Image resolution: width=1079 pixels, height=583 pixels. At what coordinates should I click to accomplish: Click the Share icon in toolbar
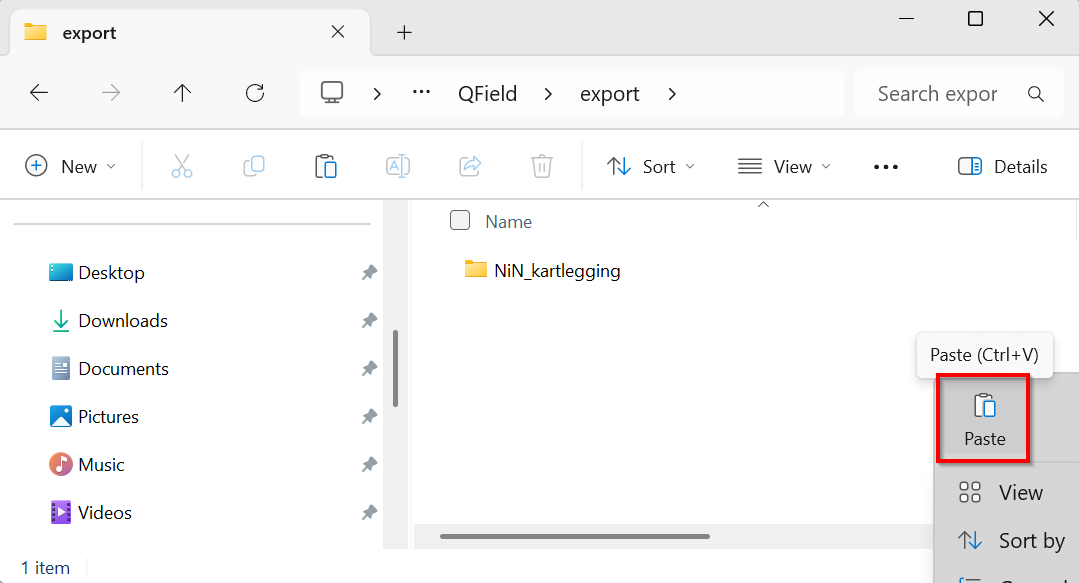click(x=470, y=166)
